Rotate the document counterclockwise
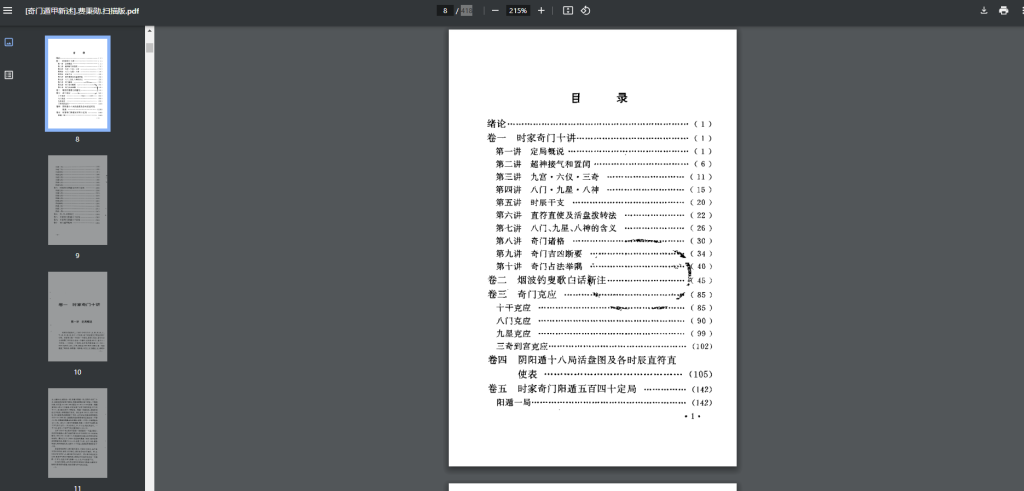The width and height of the screenshot is (1024, 491). pyautogui.click(x=586, y=10)
